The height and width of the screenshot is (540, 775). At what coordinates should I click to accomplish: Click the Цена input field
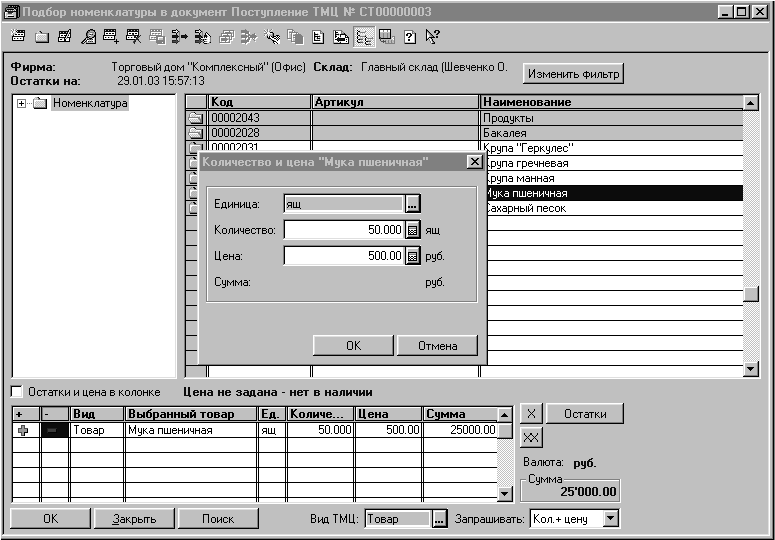click(344, 256)
